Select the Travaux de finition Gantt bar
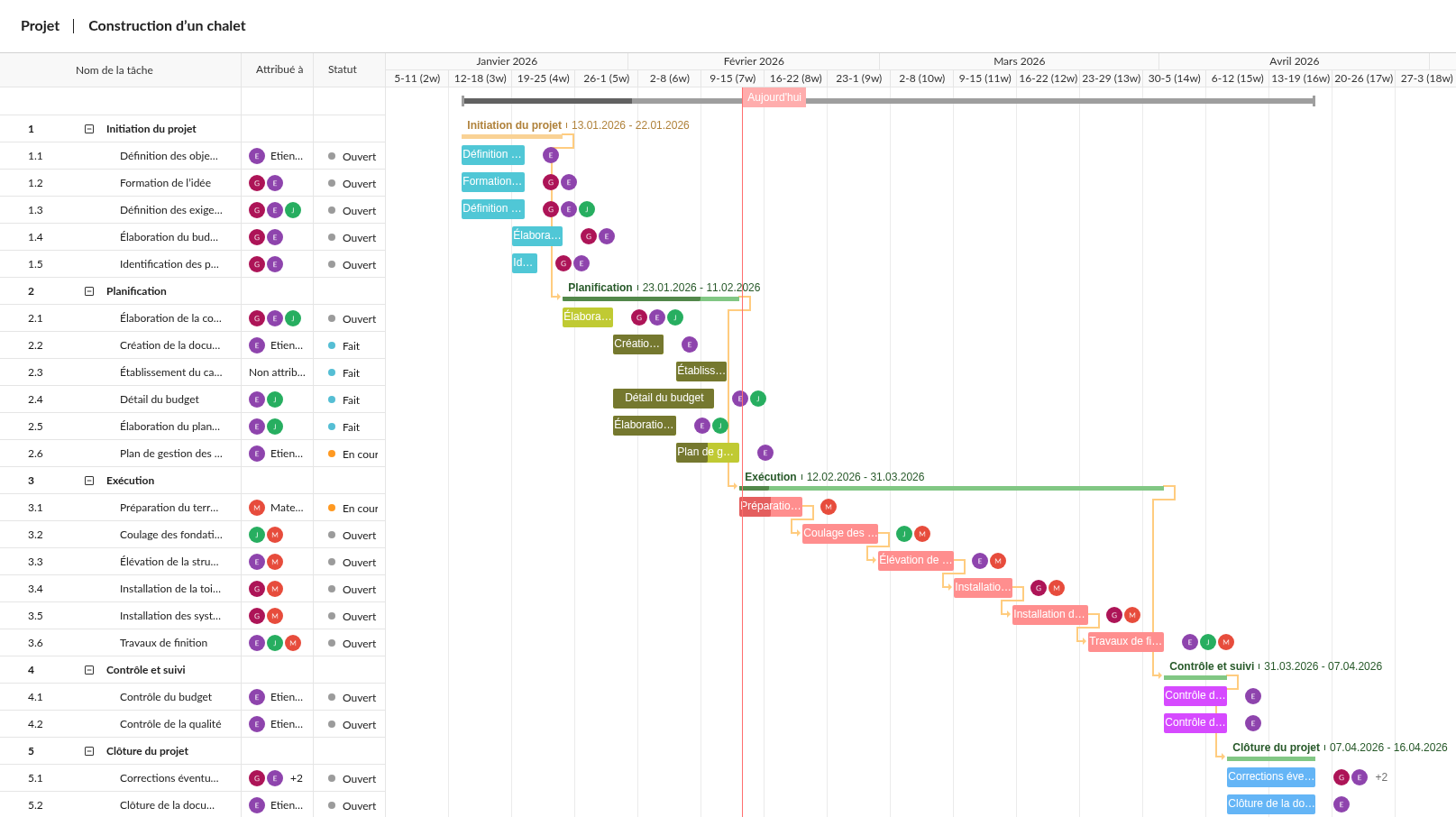 coord(1125,641)
